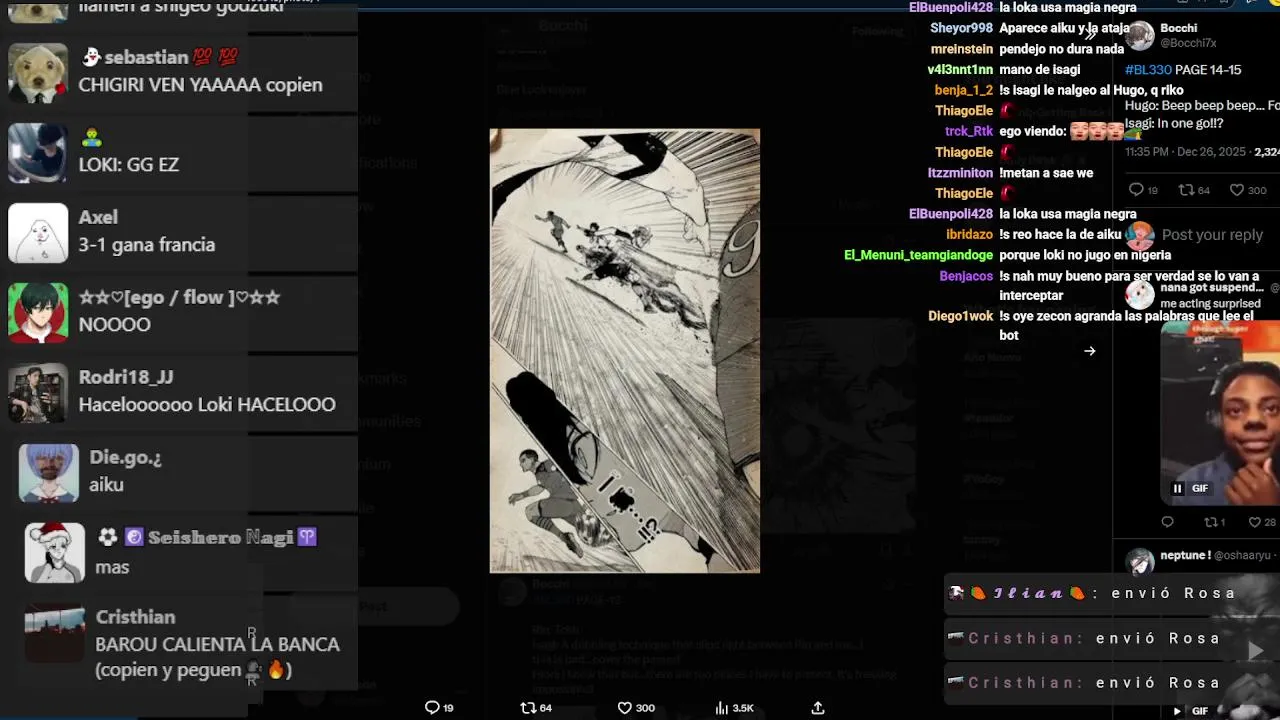
Task: Click username Sheyor998 in stream chat
Action: 962,29
